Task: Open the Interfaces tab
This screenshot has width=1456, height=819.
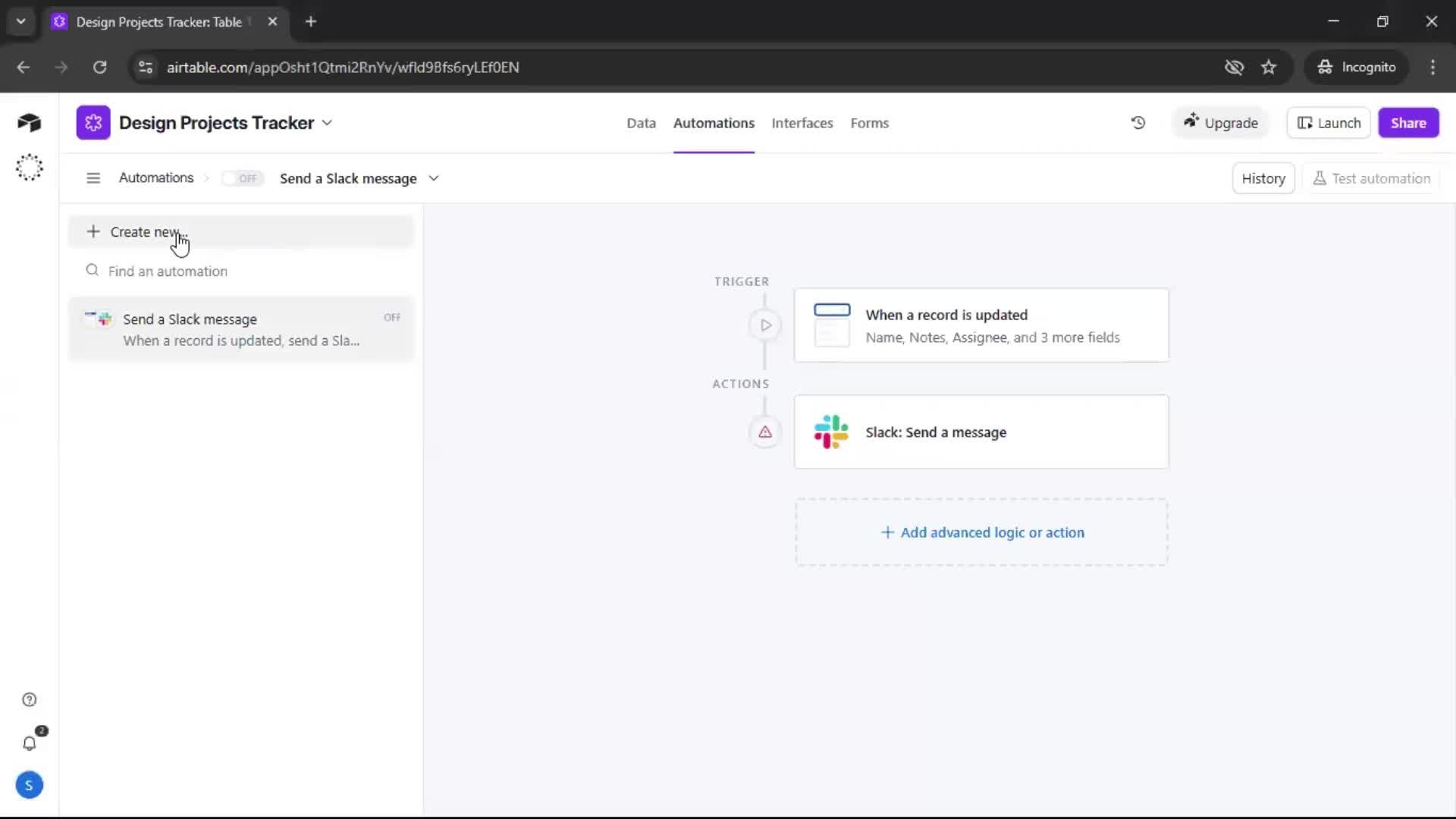Action: [x=802, y=123]
